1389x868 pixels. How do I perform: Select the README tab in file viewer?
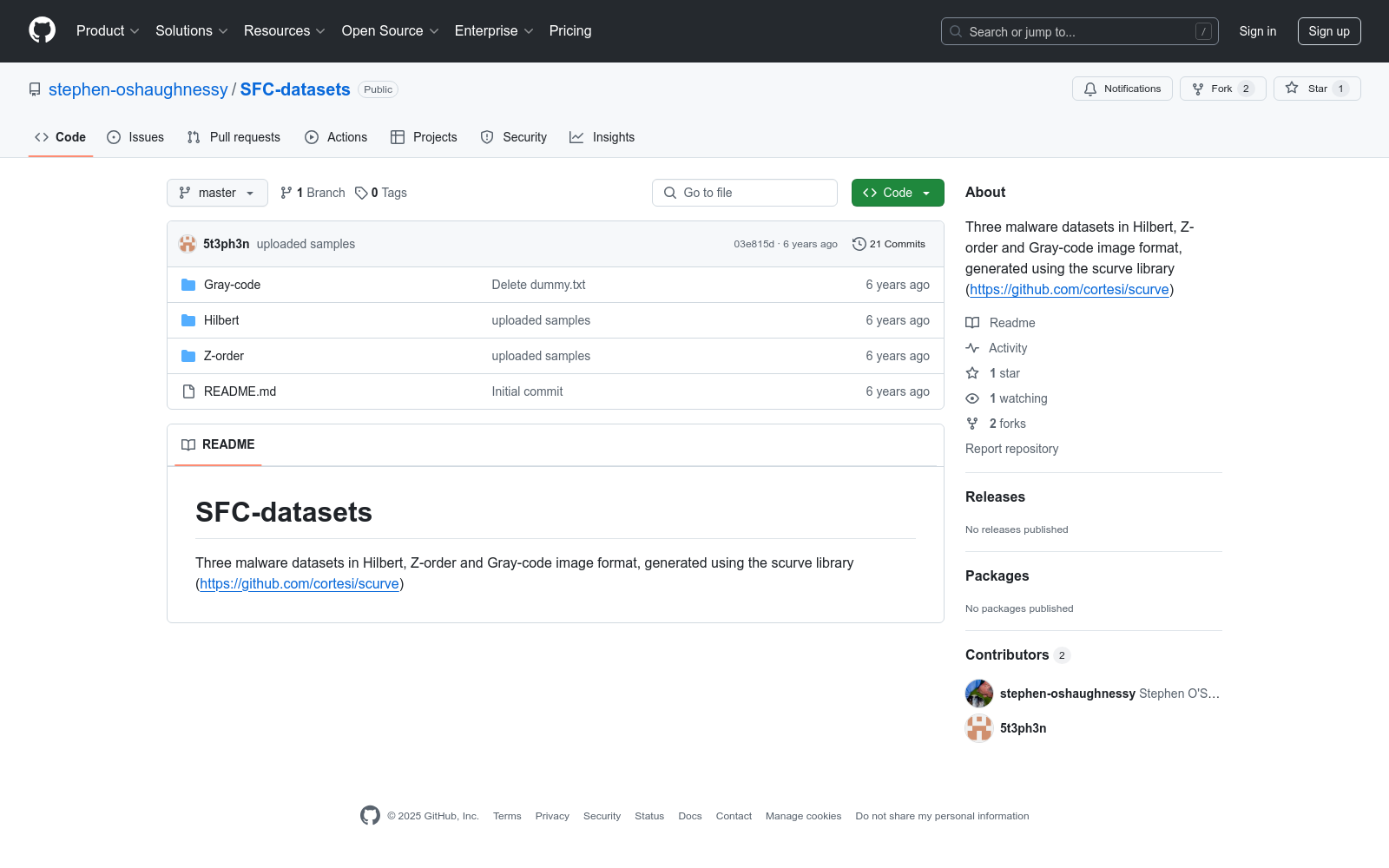(218, 444)
